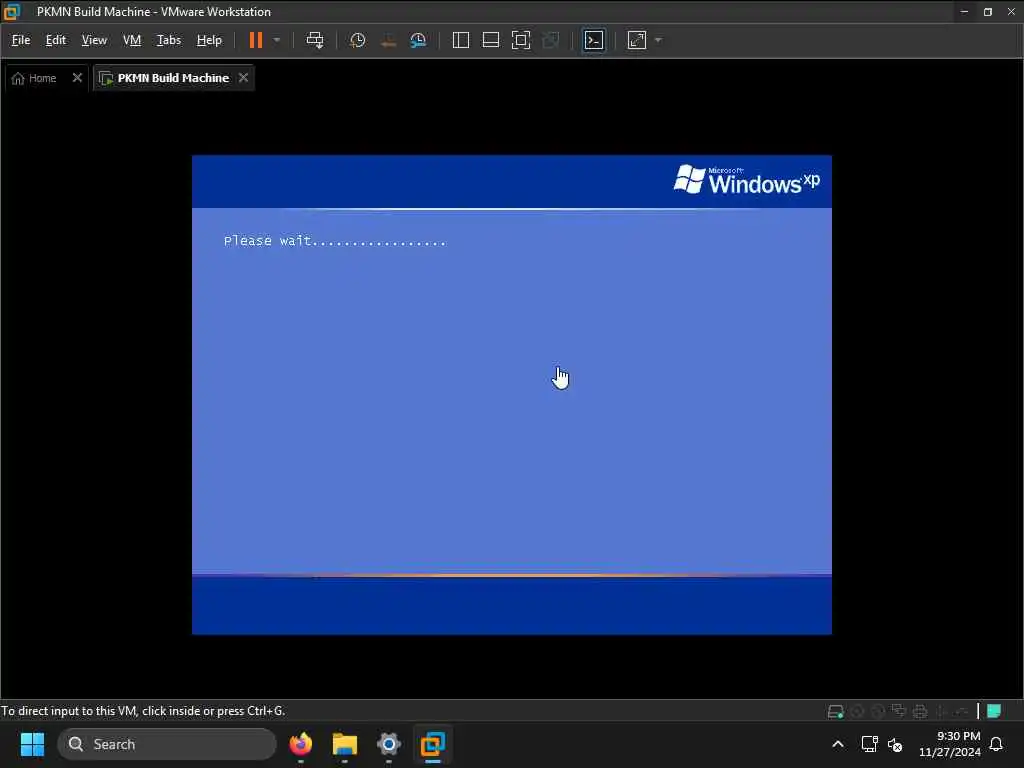Viewport: 1024px width, 768px height.
Task: Send Ctrl+Alt+Del to the VM
Action: point(315,40)
